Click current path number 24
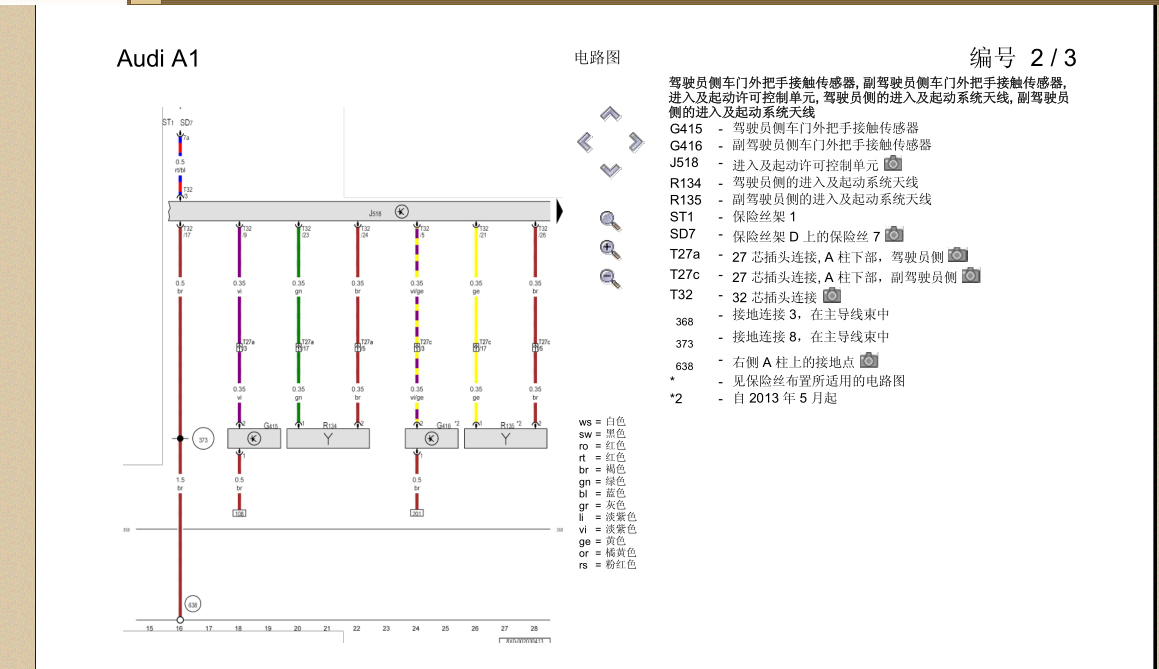Viewport: 1159px width, 669px height. tap(415, 628)
